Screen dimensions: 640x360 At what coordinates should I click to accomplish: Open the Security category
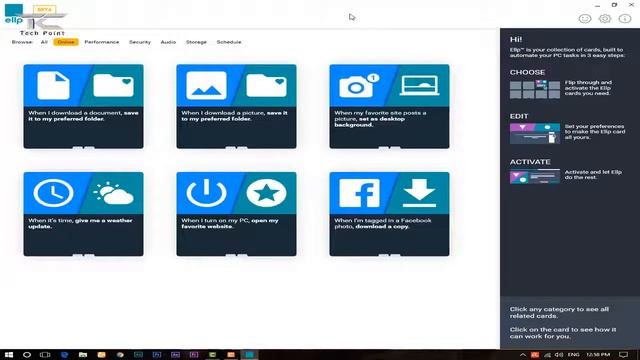coord(140,42)
